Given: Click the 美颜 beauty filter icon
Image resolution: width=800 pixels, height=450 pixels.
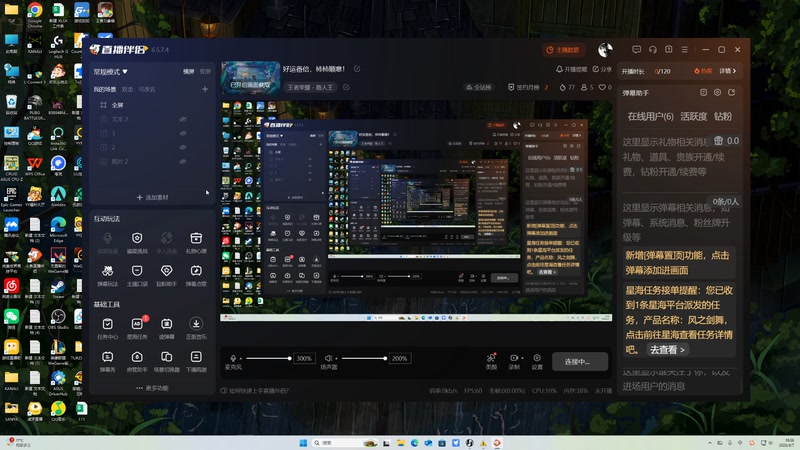Looking at the screenshot, I should click(x=491, y=360).
